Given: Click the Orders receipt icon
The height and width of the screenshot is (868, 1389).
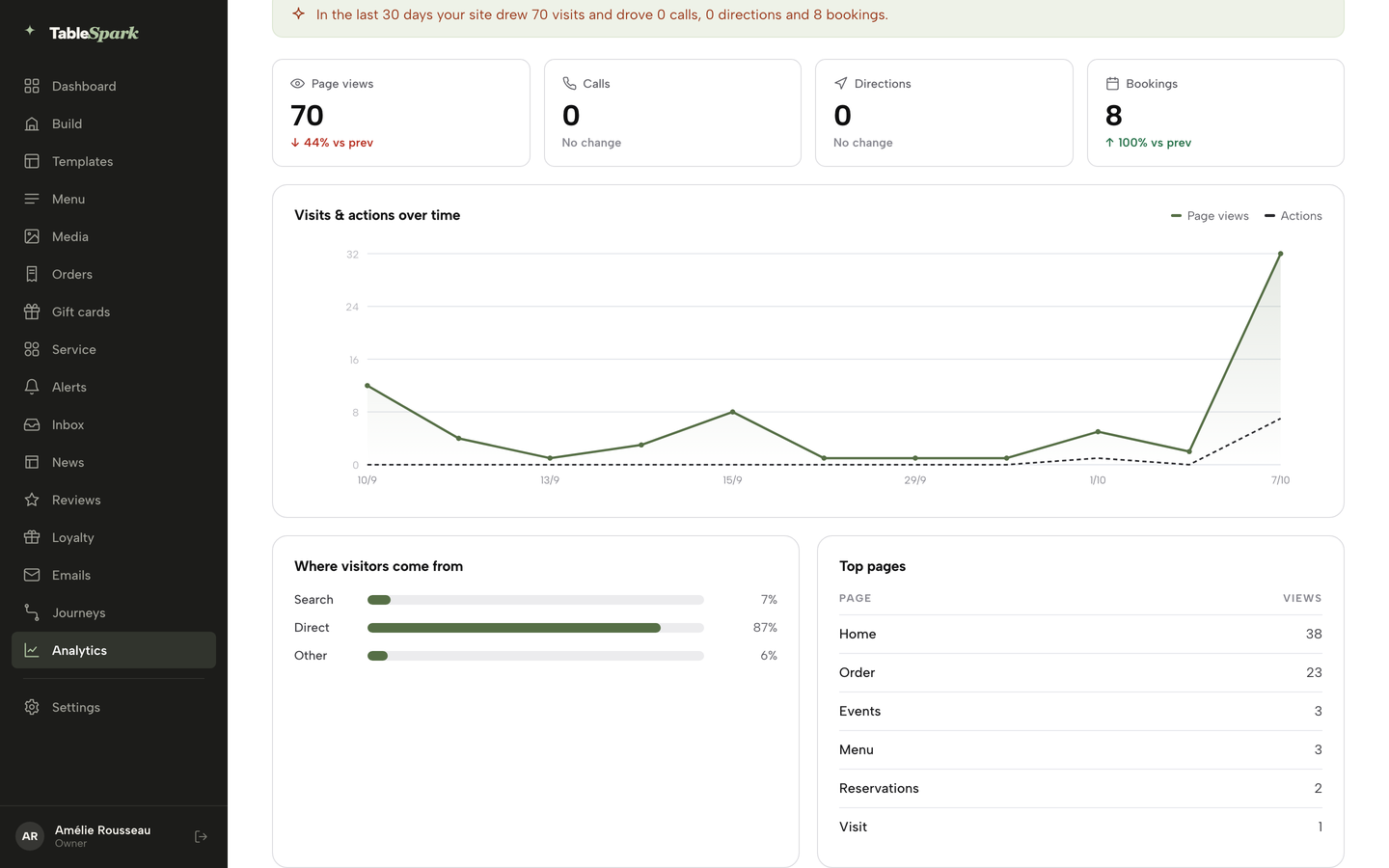Looking at the screenshot, I should point(32,274).
